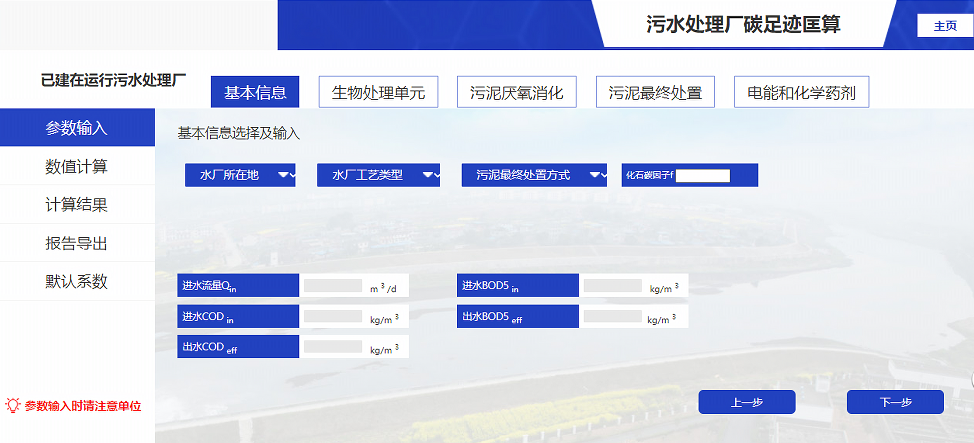This screenshot has width=974, height=443.
Task: Select 报告导出 in the sidebar
Action: point(77,243)
